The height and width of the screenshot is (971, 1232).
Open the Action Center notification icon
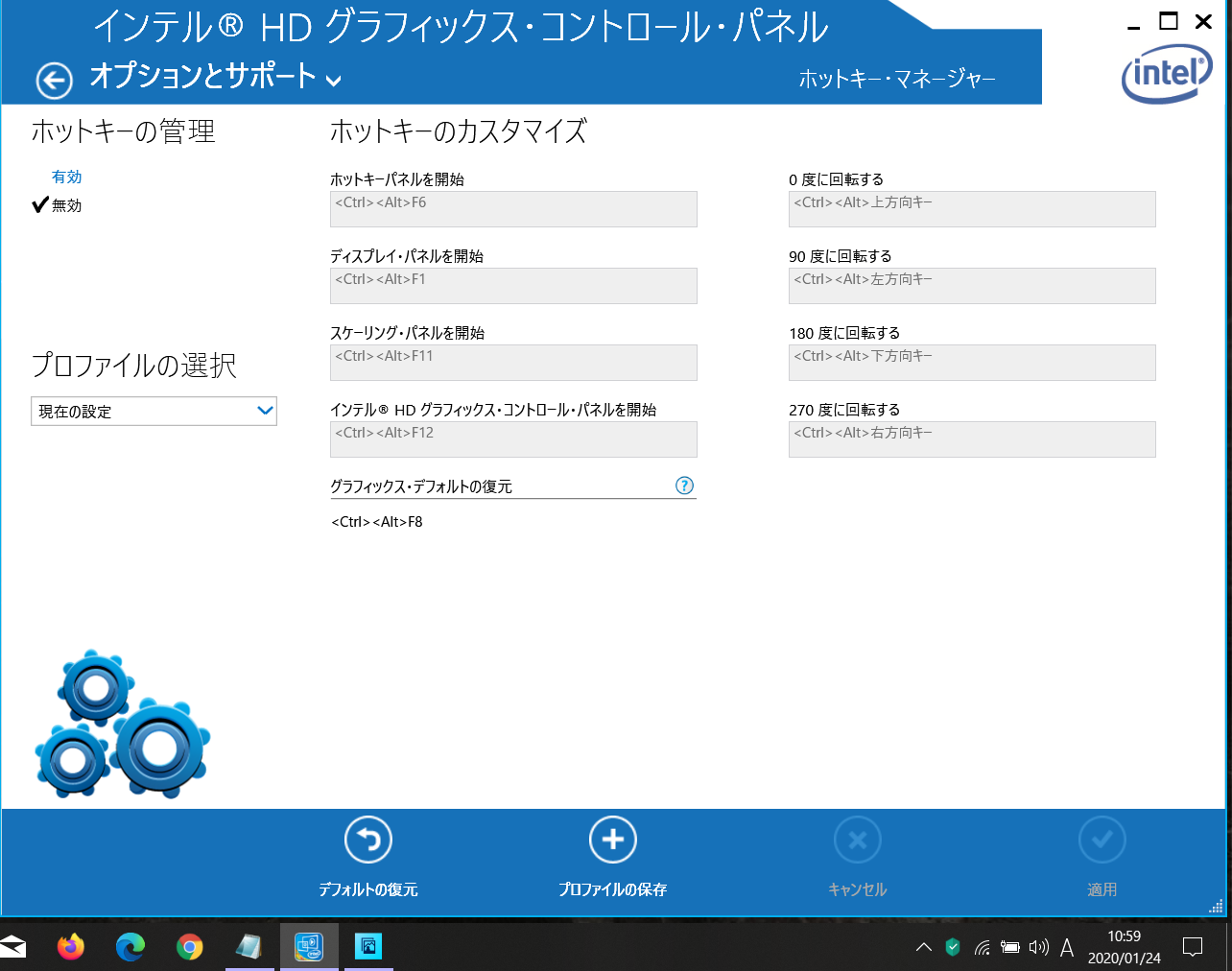click(x=1193, y=948)
